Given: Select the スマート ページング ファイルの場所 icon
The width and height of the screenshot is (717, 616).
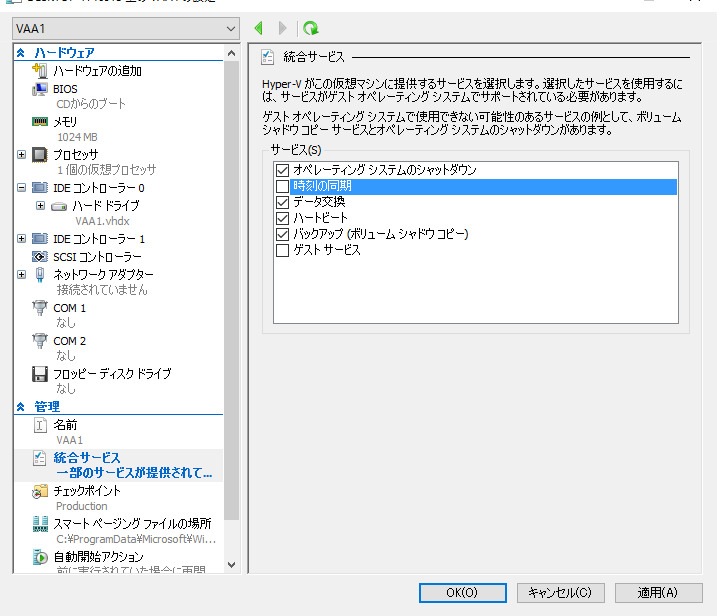Looking at the screenshot, I should click(x=40, y=524).
